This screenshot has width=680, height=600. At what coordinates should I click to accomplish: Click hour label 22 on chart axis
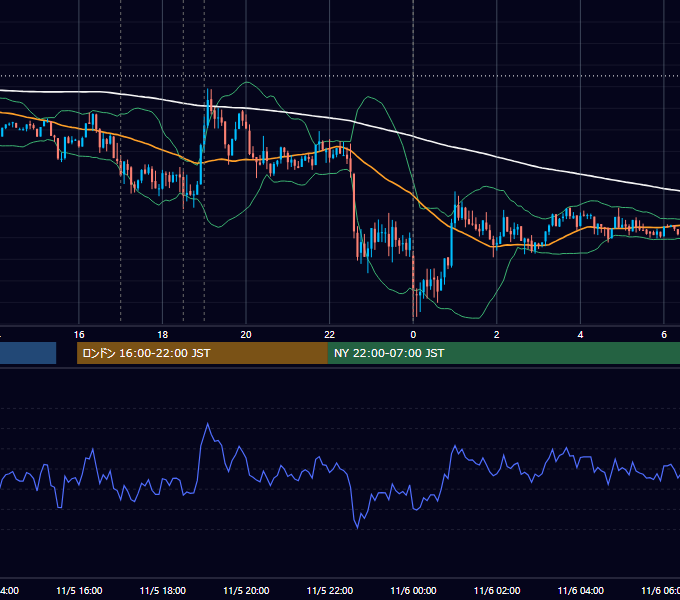coord(330,334)
